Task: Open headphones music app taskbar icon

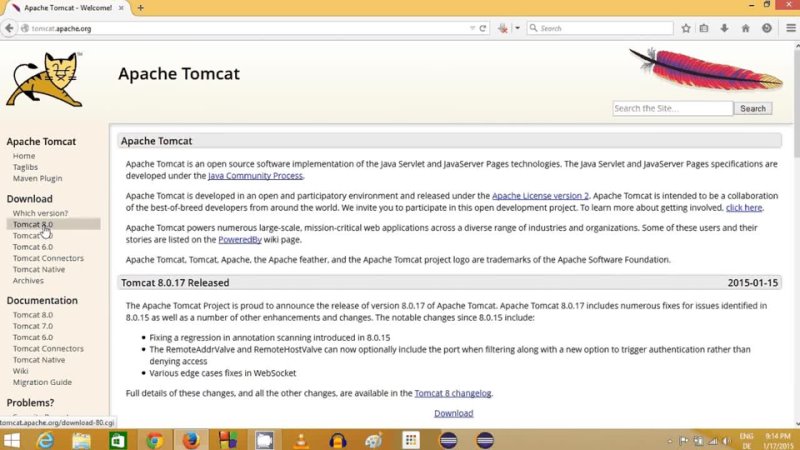Action: (338, 440)
